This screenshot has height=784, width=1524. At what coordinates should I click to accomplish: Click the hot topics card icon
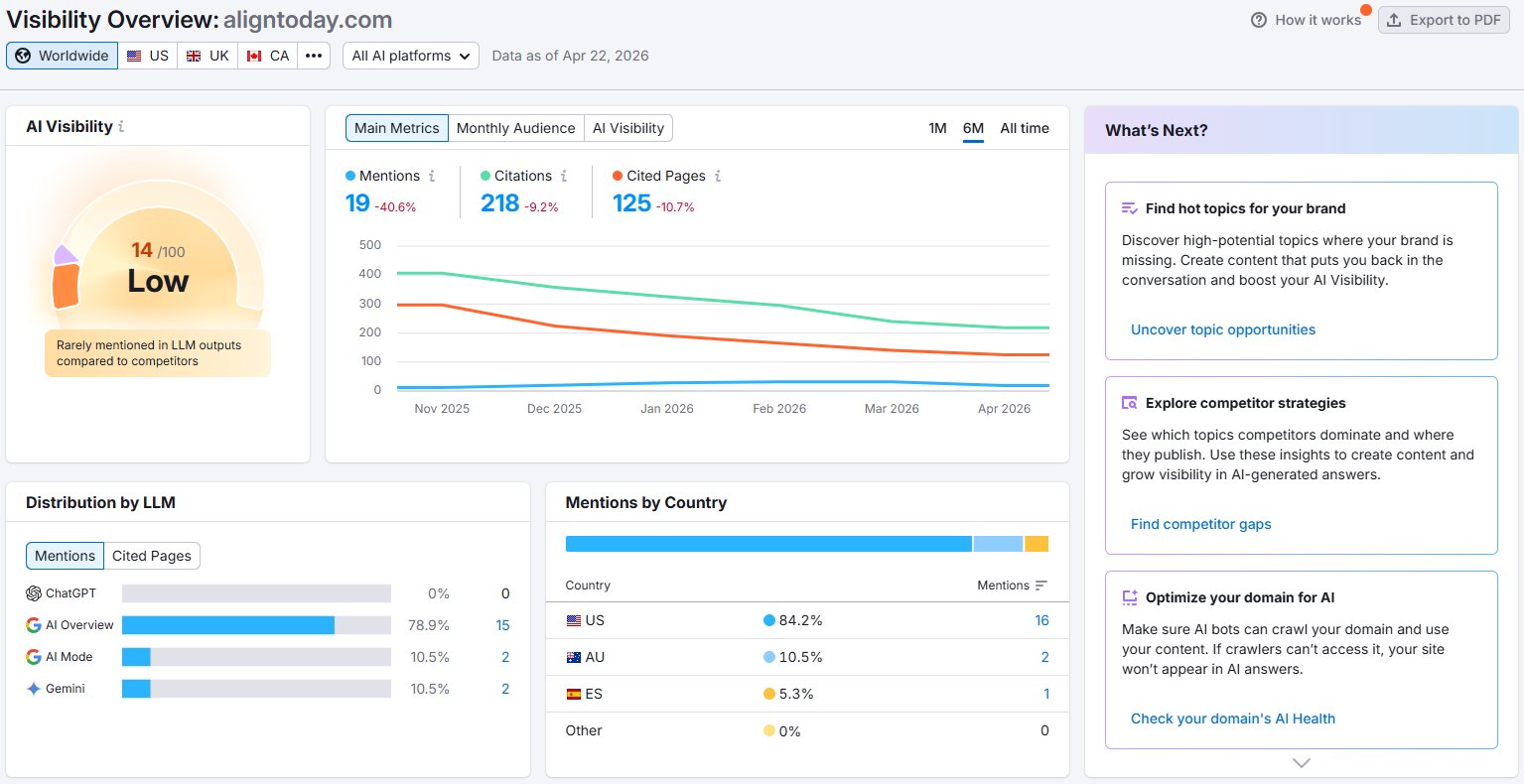tap(1130, 208)
